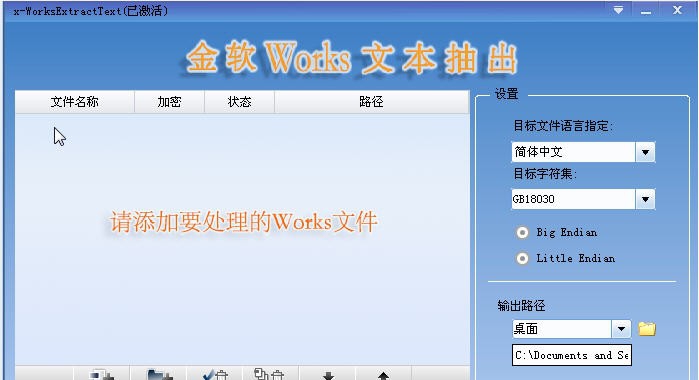
Task: Click the GB18030 combo box field
Action: [x=583, y=199]
